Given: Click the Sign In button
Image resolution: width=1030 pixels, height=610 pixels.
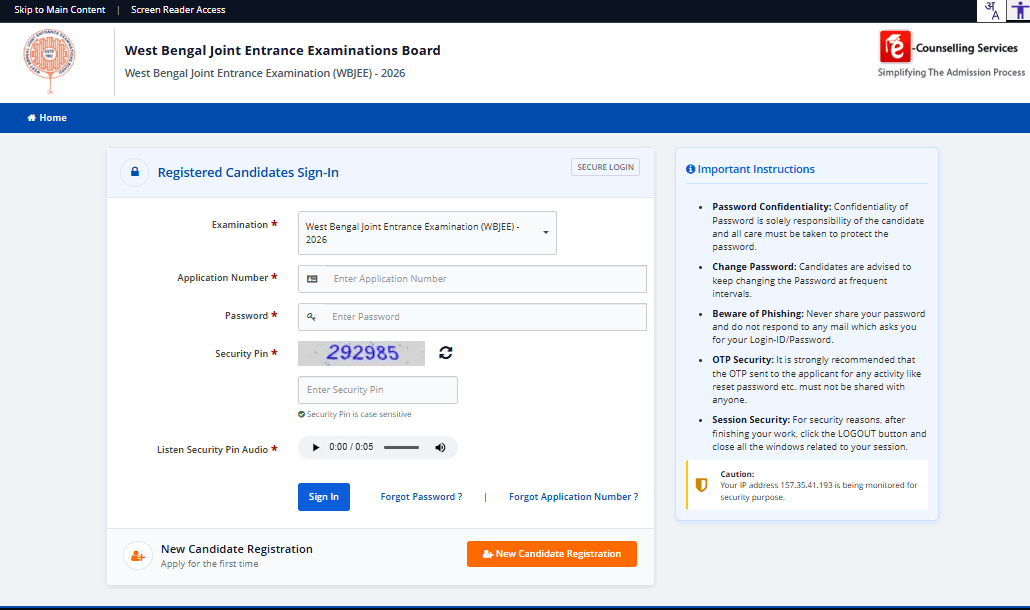Looking at the screenshot, I should (x=323, y=496).
